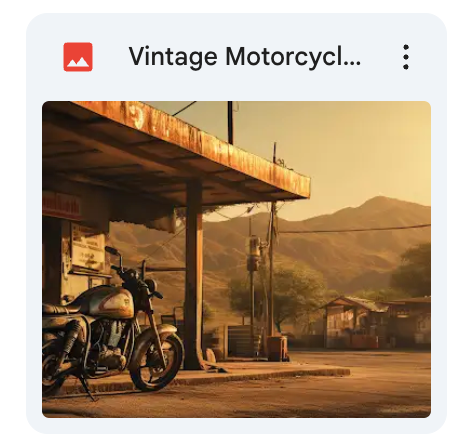
Task: Click the utility pole in preview image
Action: pyautogui.click(x=272, y=267)
